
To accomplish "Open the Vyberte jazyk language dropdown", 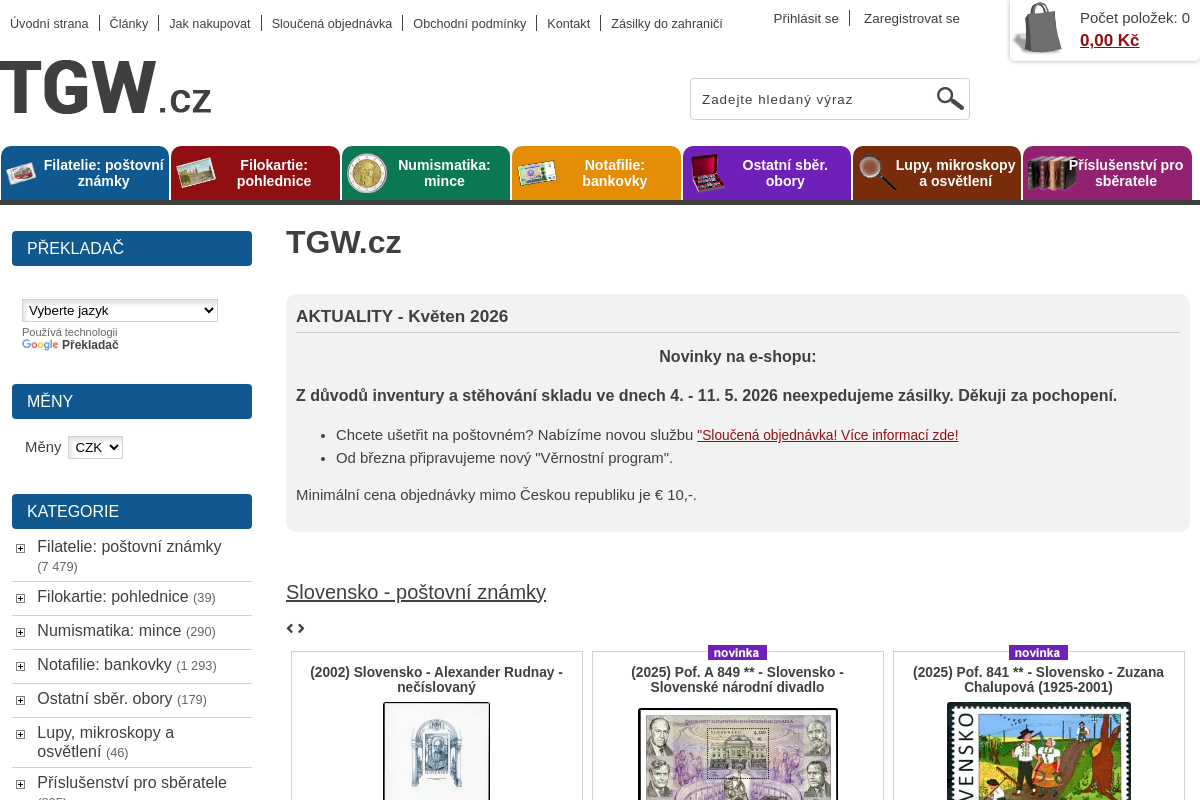I will (x=120, y=311).
